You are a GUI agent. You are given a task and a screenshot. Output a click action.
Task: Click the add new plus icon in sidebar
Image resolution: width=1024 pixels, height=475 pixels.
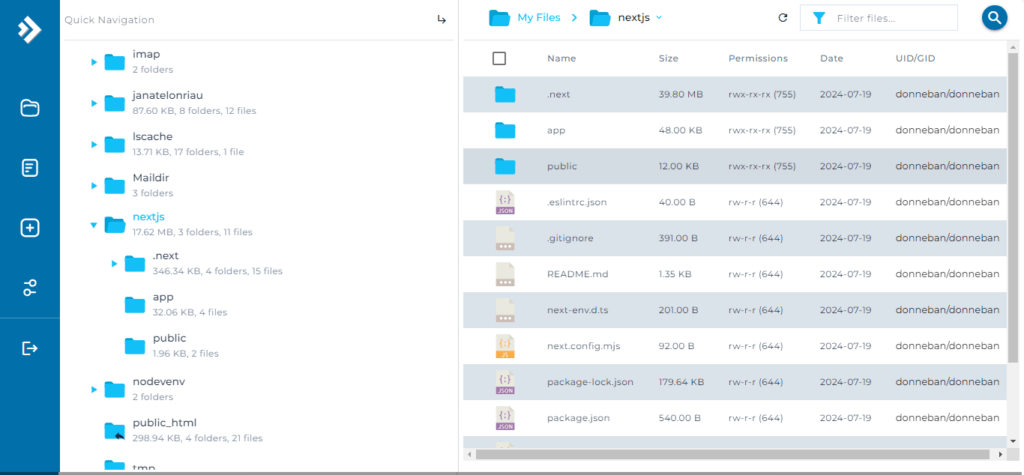point(30,228)
